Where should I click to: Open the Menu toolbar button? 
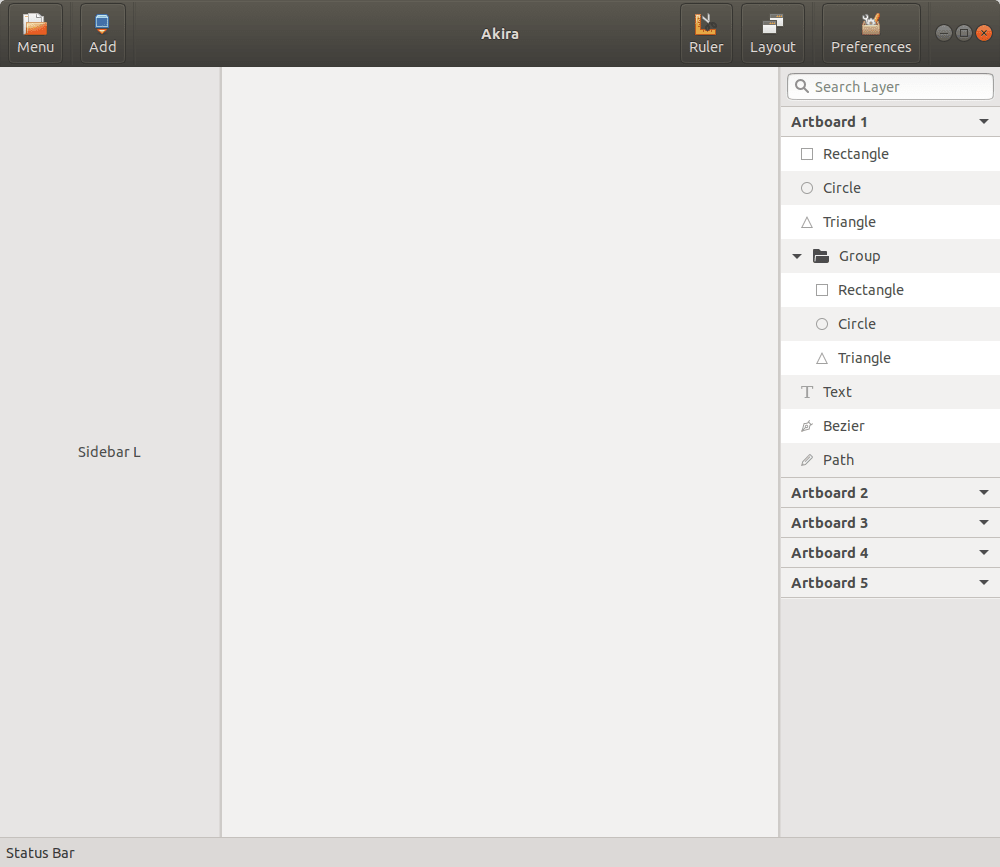pos(36,33)
